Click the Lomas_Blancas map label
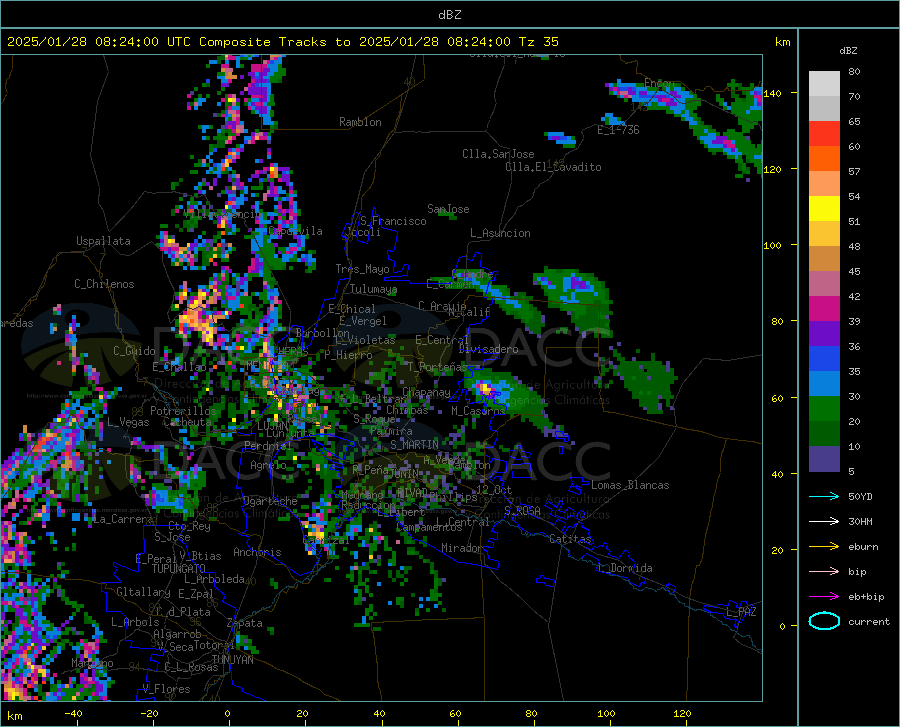This screenshot has height=727, width=900. tap(630, 485)
